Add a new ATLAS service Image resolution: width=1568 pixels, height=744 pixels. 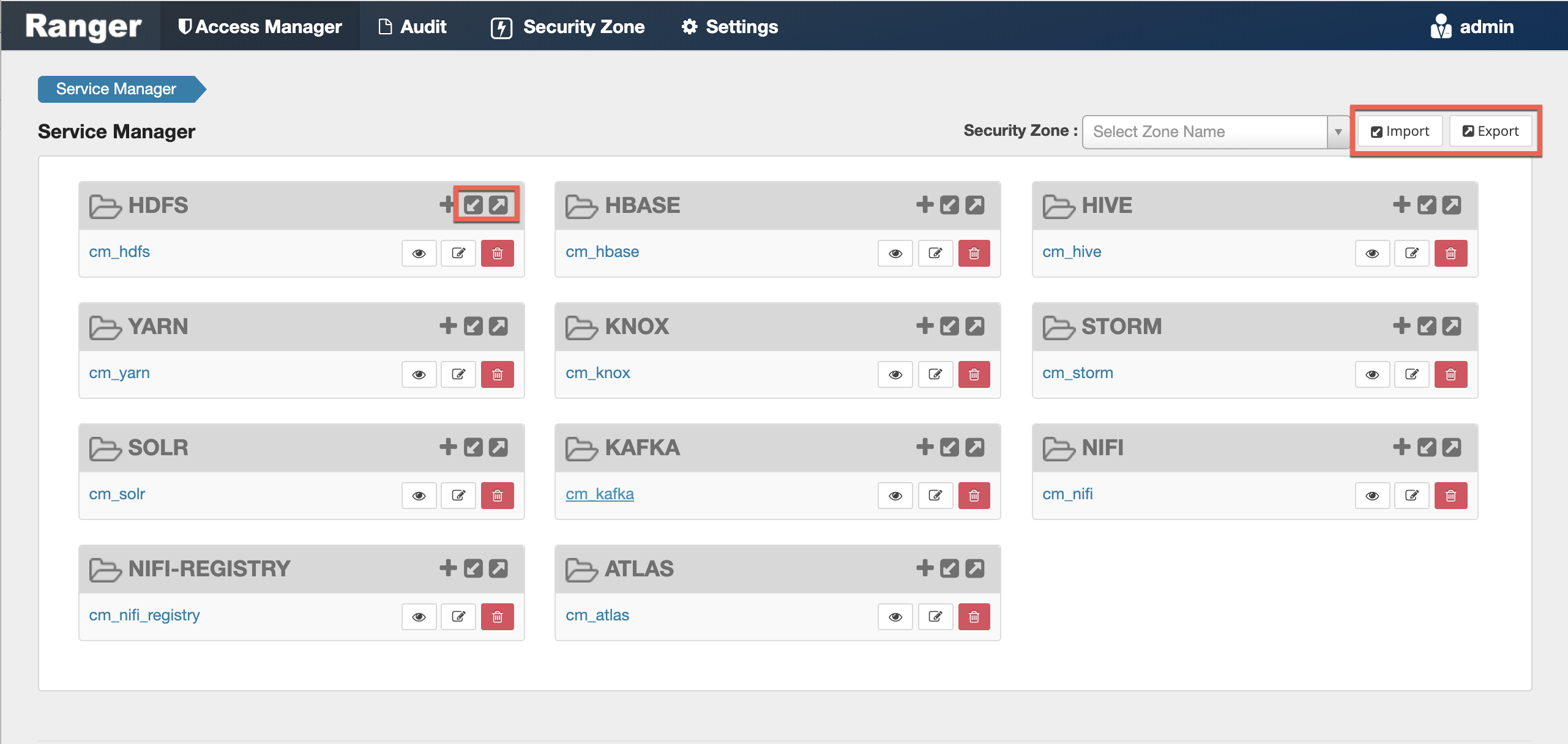(x=925, y=568)
